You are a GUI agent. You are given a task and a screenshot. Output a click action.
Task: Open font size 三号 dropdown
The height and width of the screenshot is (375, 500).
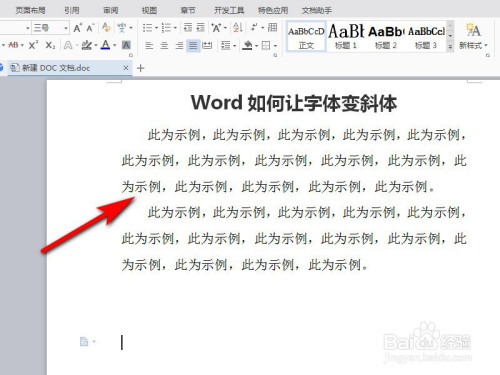coord(66,28)
